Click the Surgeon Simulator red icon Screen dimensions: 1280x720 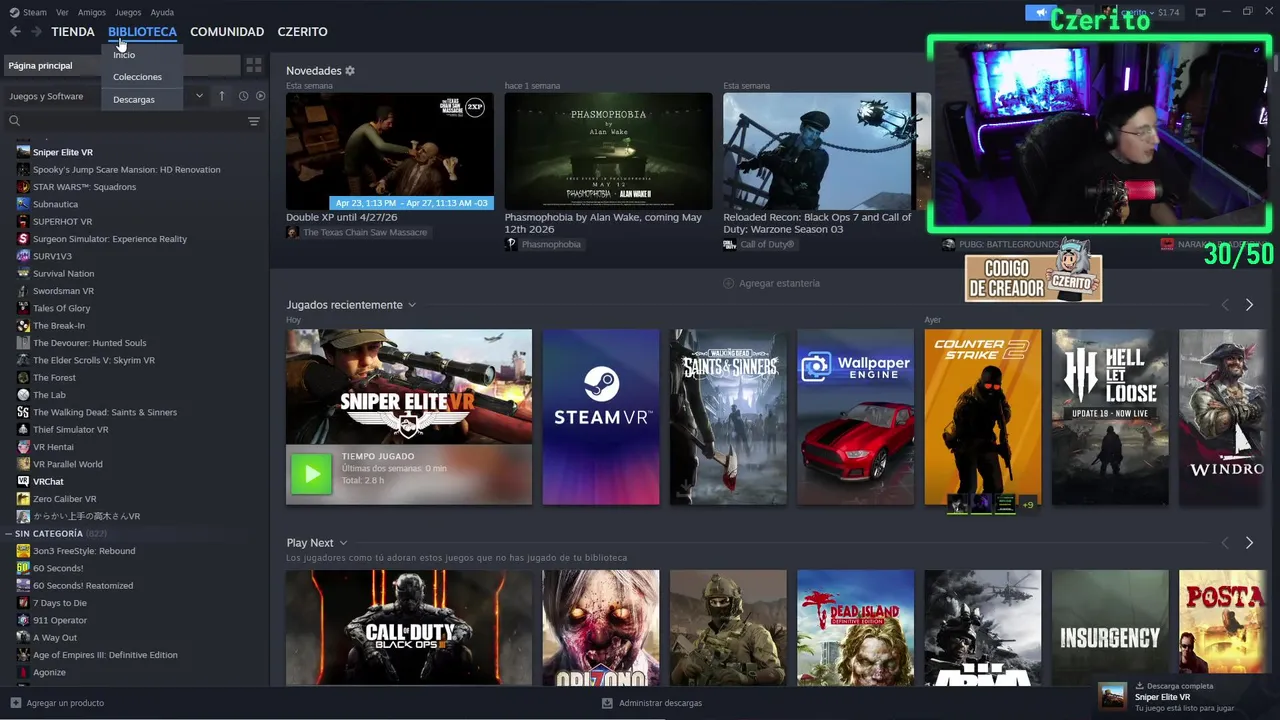[x=24, y=239]
